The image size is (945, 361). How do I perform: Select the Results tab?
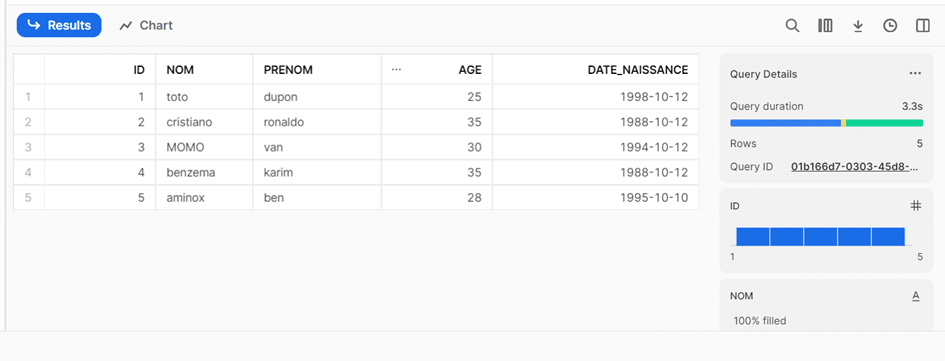59,25
